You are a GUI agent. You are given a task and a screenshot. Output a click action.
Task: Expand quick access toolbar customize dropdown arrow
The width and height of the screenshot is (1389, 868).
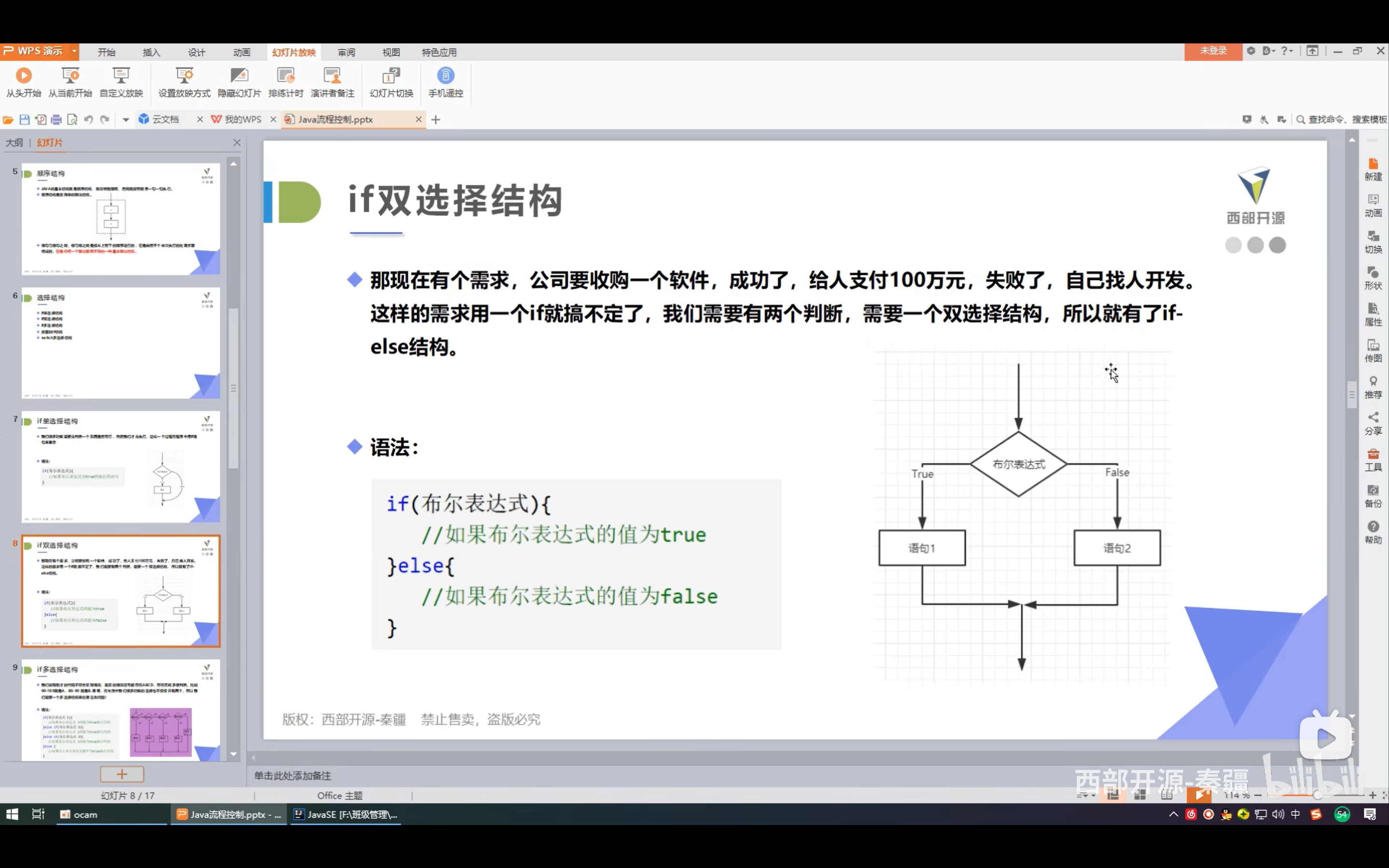tap(126, 119)
